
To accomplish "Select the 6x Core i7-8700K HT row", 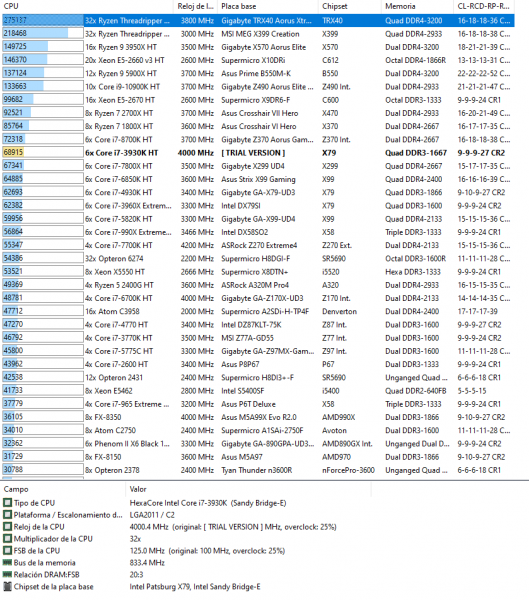I will (x=258, y=139).
